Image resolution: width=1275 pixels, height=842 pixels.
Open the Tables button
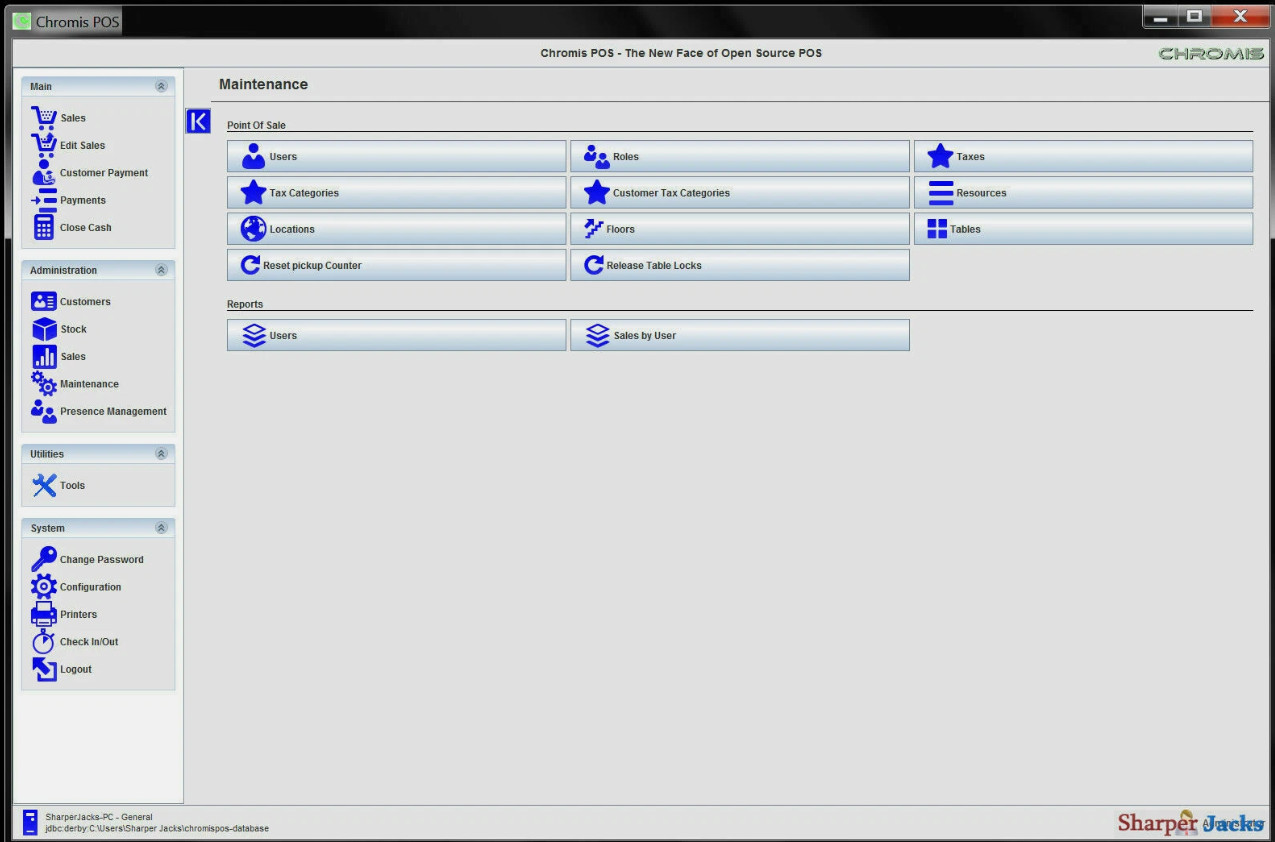click(1083, 229)
